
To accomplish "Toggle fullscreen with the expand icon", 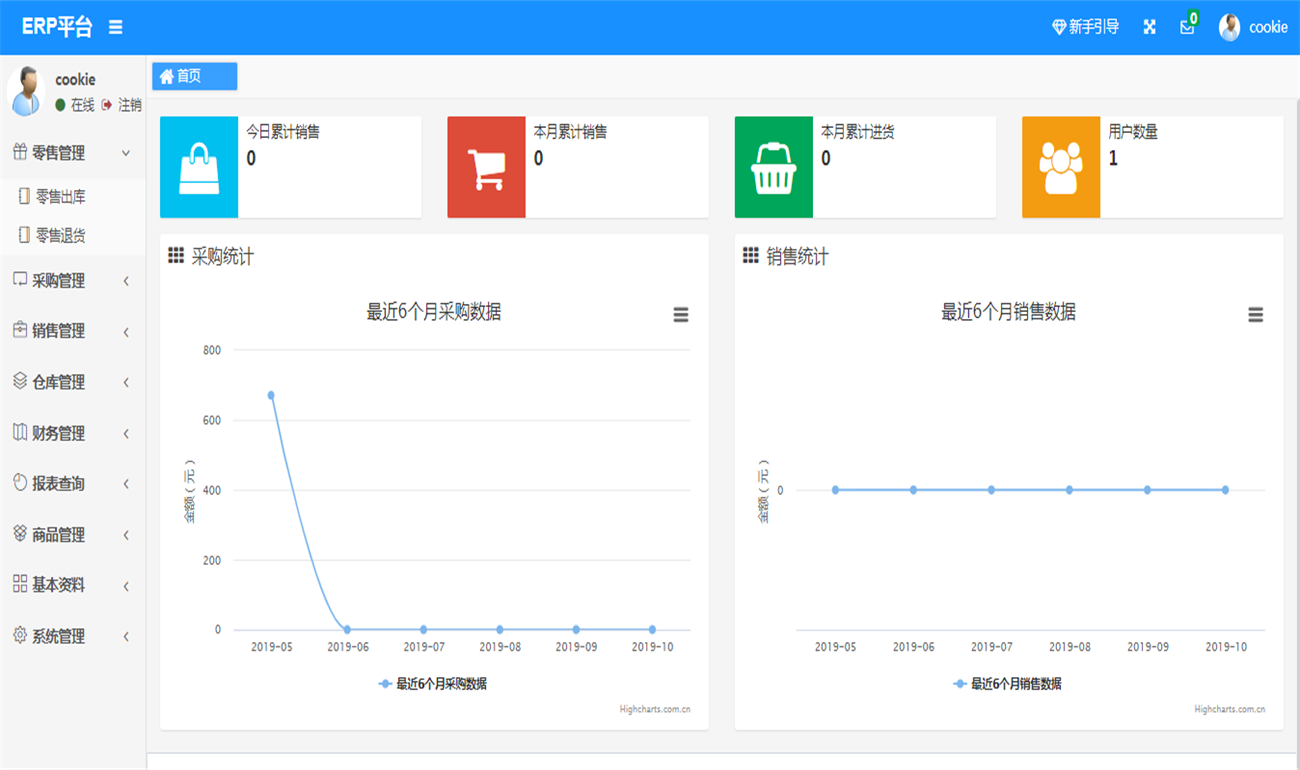I will pos(1150,27).
